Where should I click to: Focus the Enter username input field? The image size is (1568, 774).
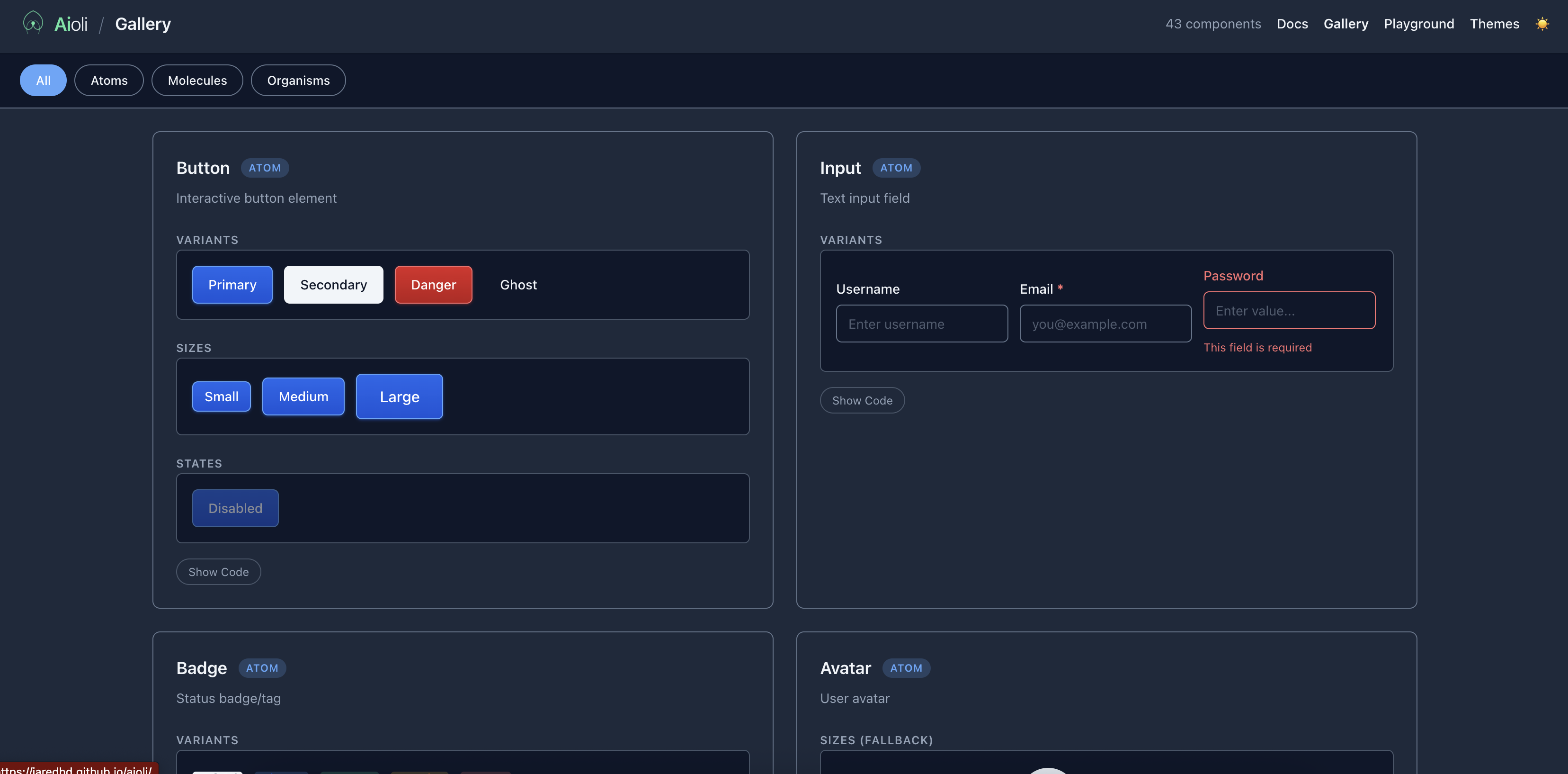point(922,324)
